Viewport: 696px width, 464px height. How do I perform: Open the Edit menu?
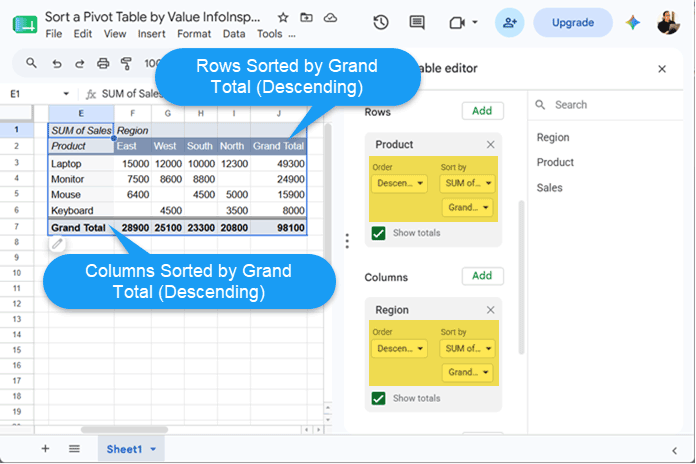coord(83,34)
